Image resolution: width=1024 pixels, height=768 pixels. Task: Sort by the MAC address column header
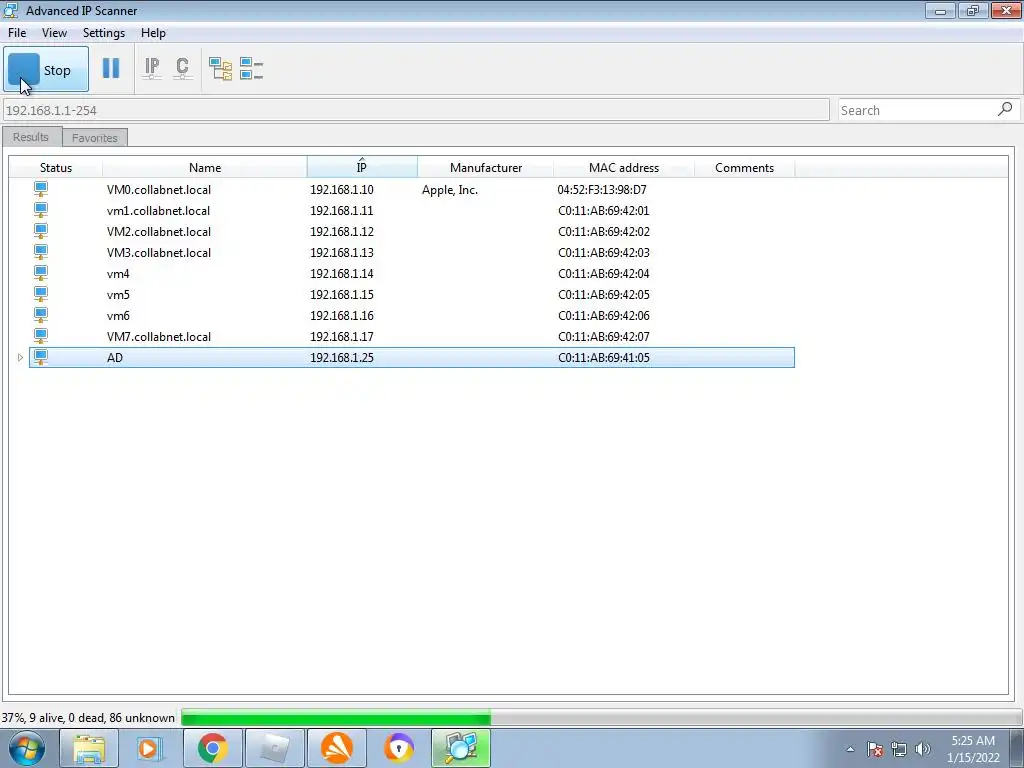624,167
